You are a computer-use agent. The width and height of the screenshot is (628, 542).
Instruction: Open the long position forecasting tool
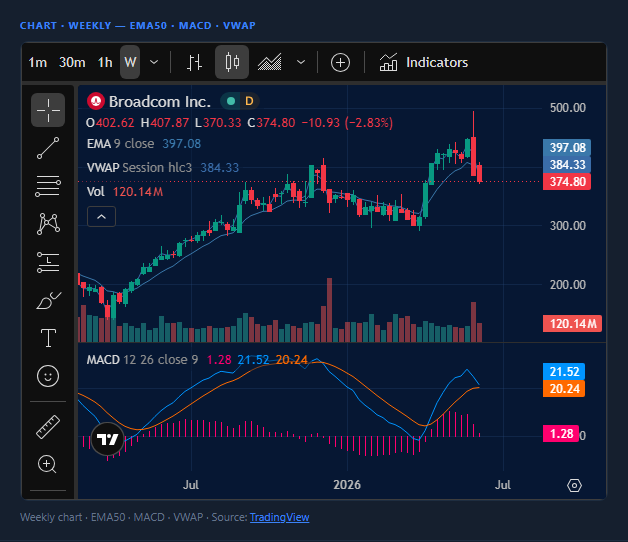pos(48,262)
